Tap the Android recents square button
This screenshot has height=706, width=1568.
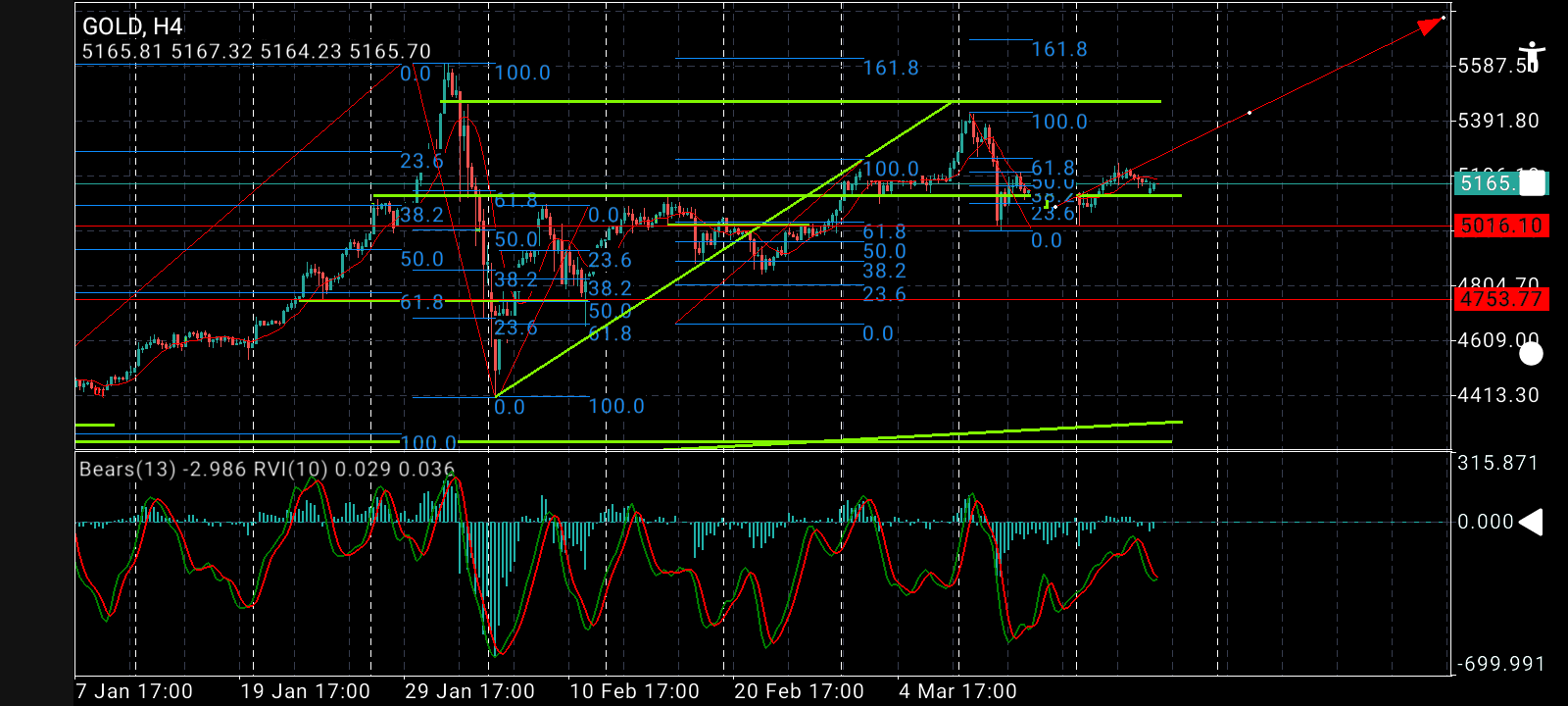click(x=1531, y=182)
